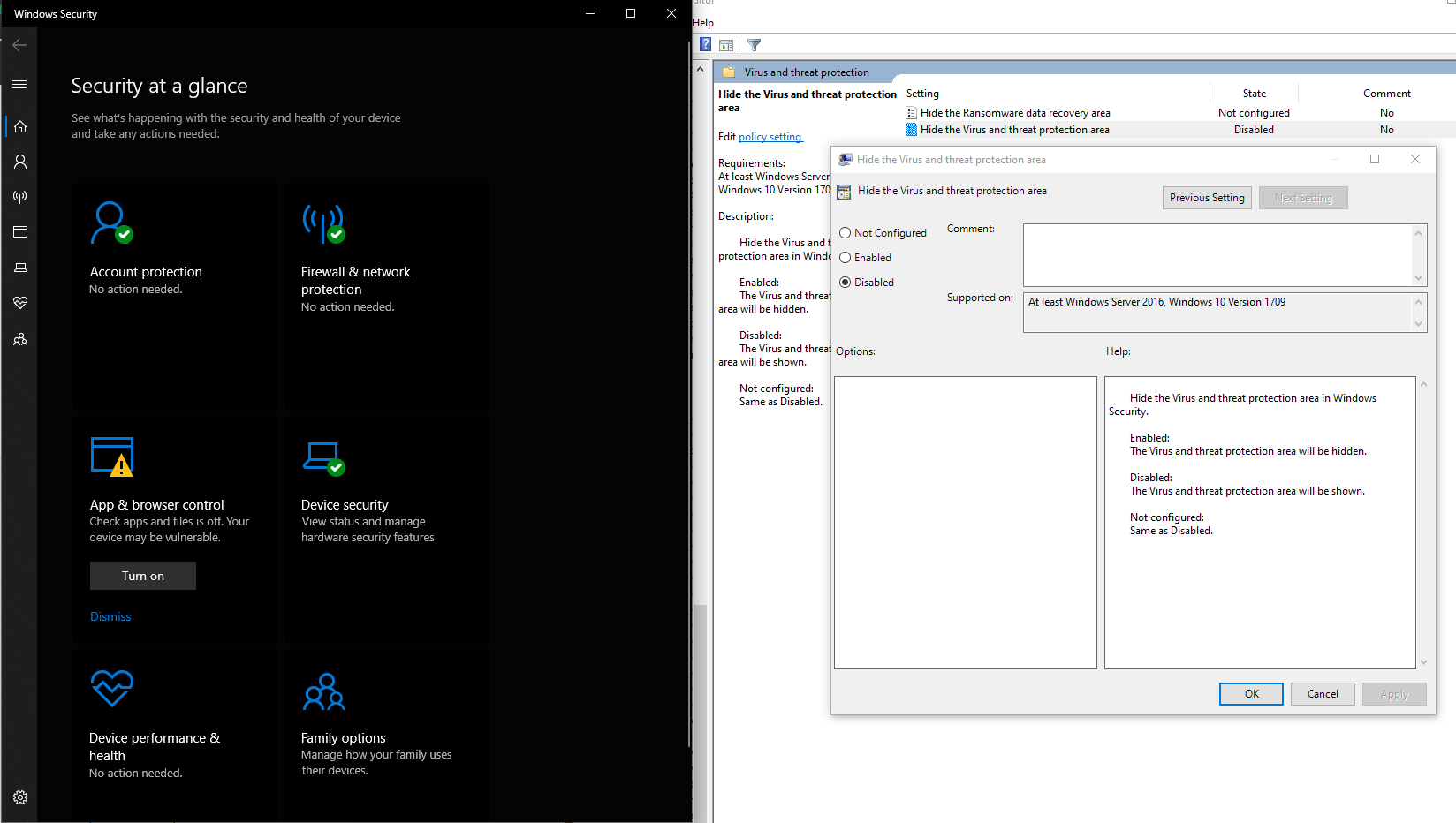Click Turn on for App & browser control
The image size is (1456, 823).
(143, 576)
